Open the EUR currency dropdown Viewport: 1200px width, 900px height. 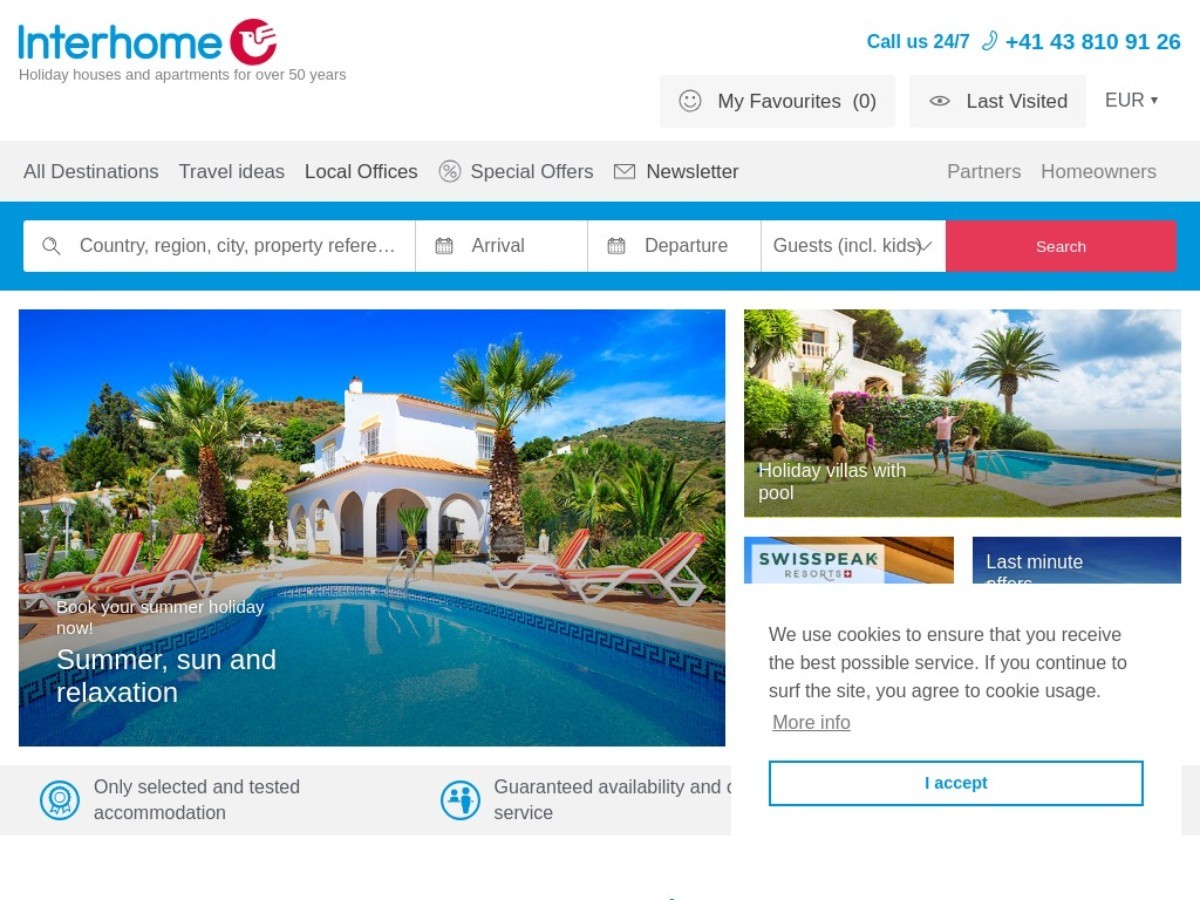(x=1131, y=100)
